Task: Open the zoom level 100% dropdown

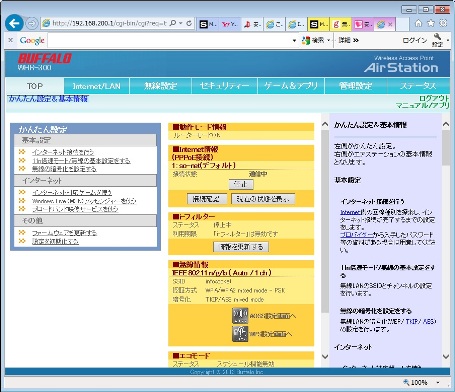Action: pos(438,382)
